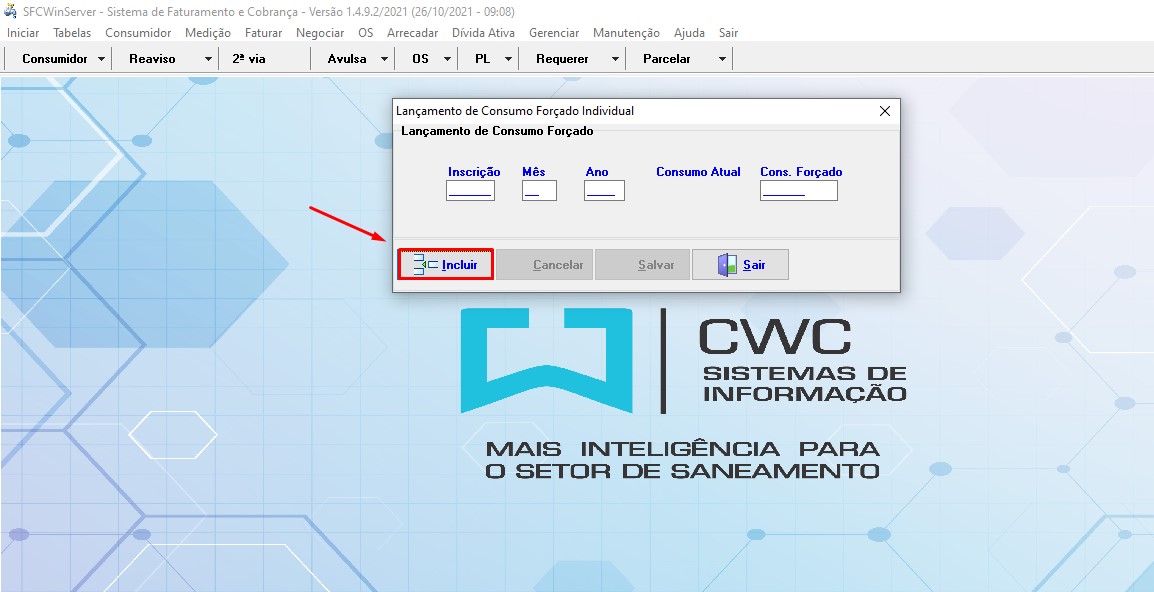Open the Faturar menu
1154x592 pixels.
pyautogui.click(x=263, y=33)
